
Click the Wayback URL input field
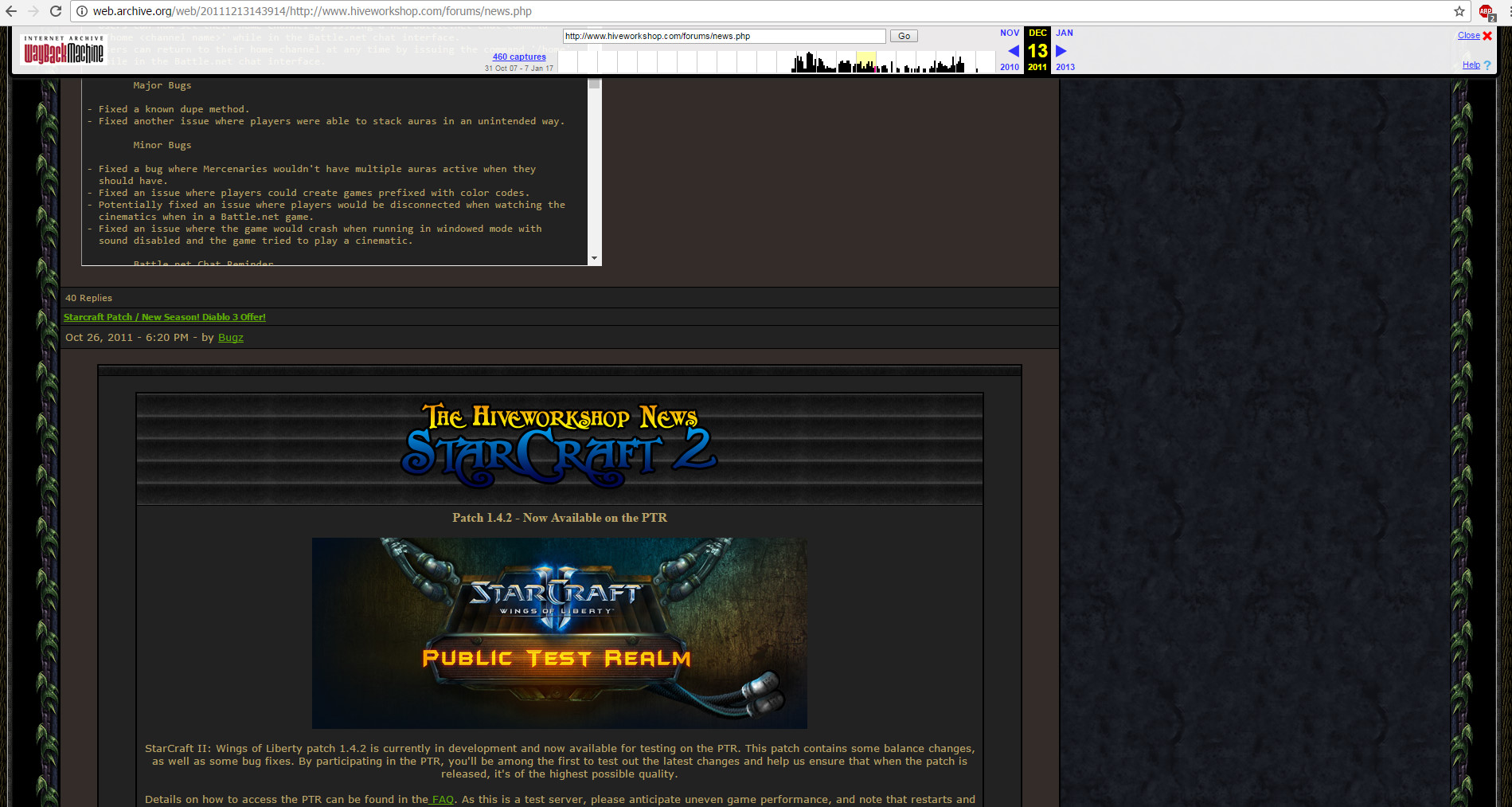point(724,36)
